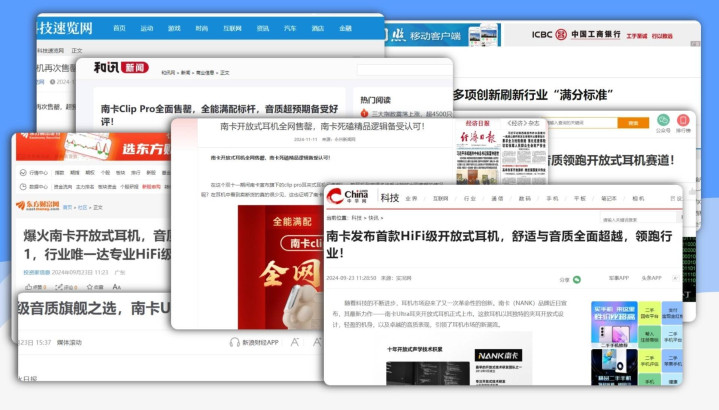Open 快讯 in the China.com breadcrumb
The width and height of the screenshot is (719, 410).
click(x=374, y=218)
